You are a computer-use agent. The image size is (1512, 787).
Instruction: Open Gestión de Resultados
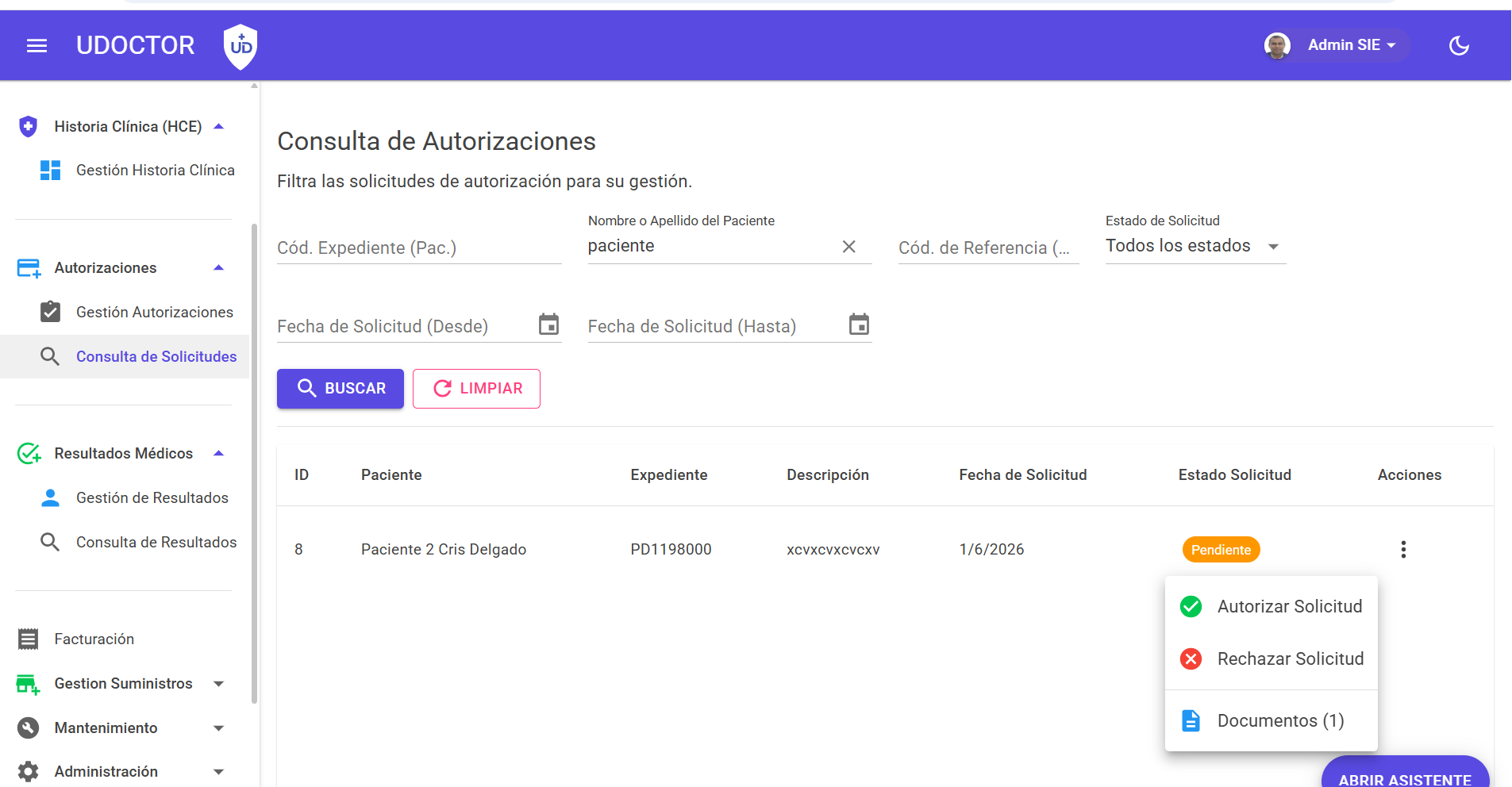(152, 497)
